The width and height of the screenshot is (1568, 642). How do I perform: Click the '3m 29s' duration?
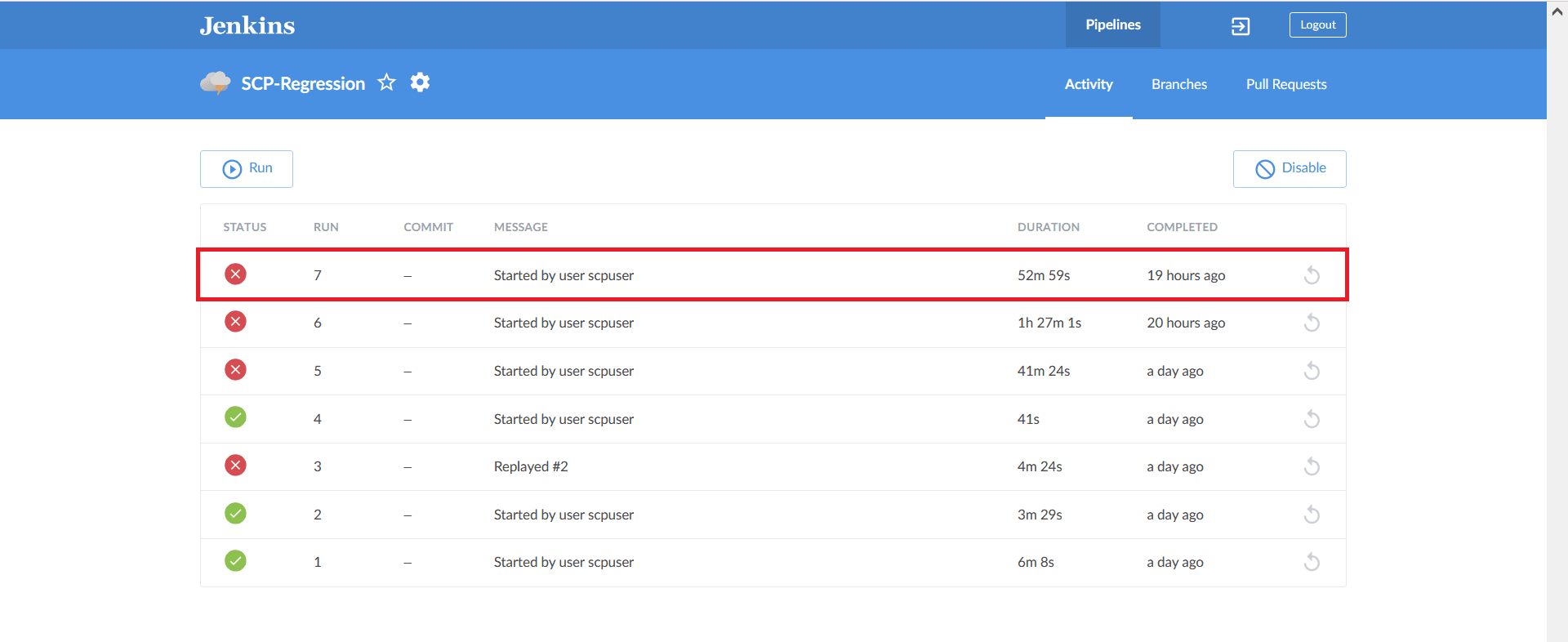click(1040, 515)
